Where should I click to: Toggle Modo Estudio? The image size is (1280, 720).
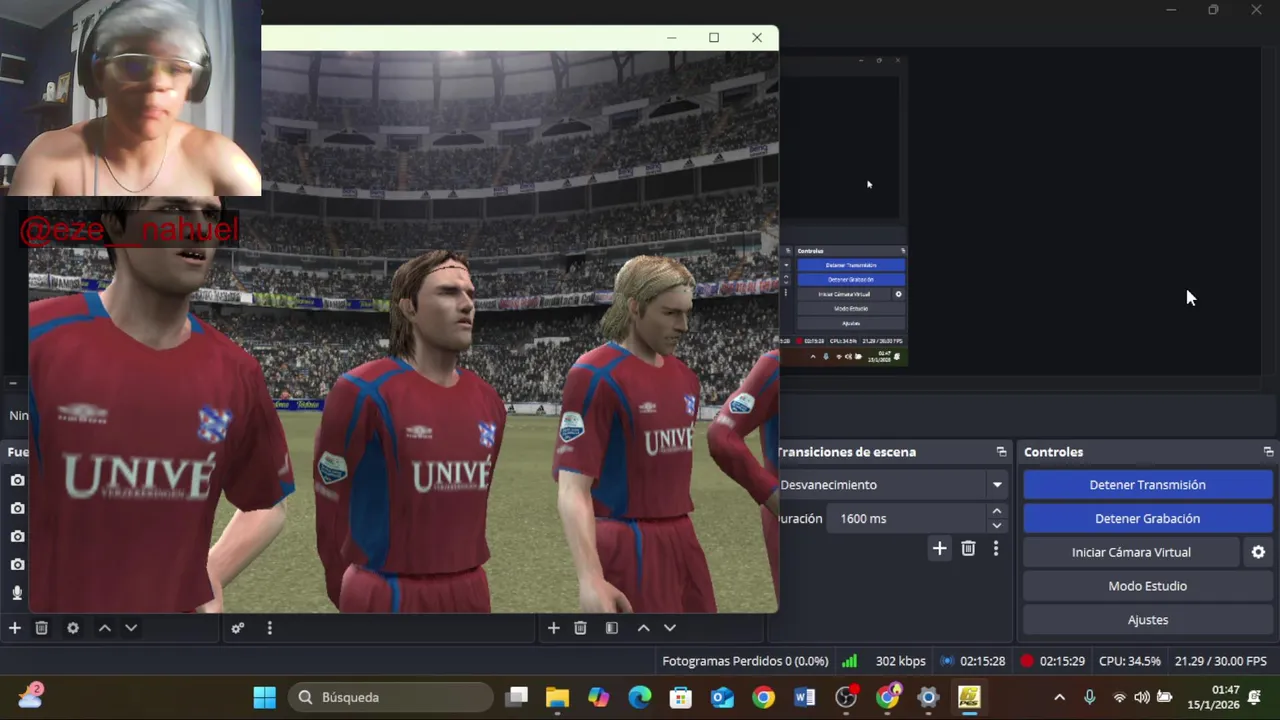point(1147,586)
